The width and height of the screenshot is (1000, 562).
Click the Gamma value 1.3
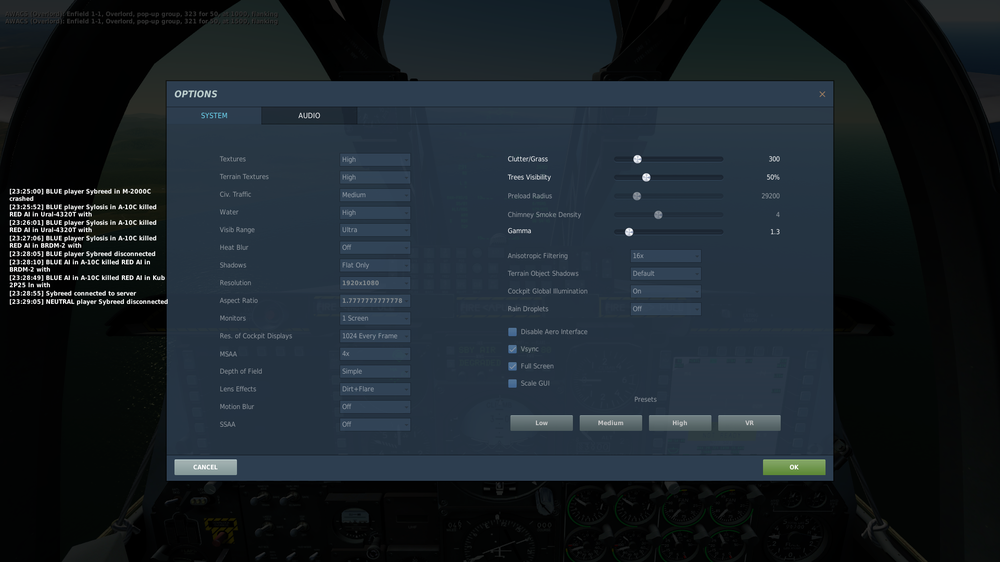[775, 232]
